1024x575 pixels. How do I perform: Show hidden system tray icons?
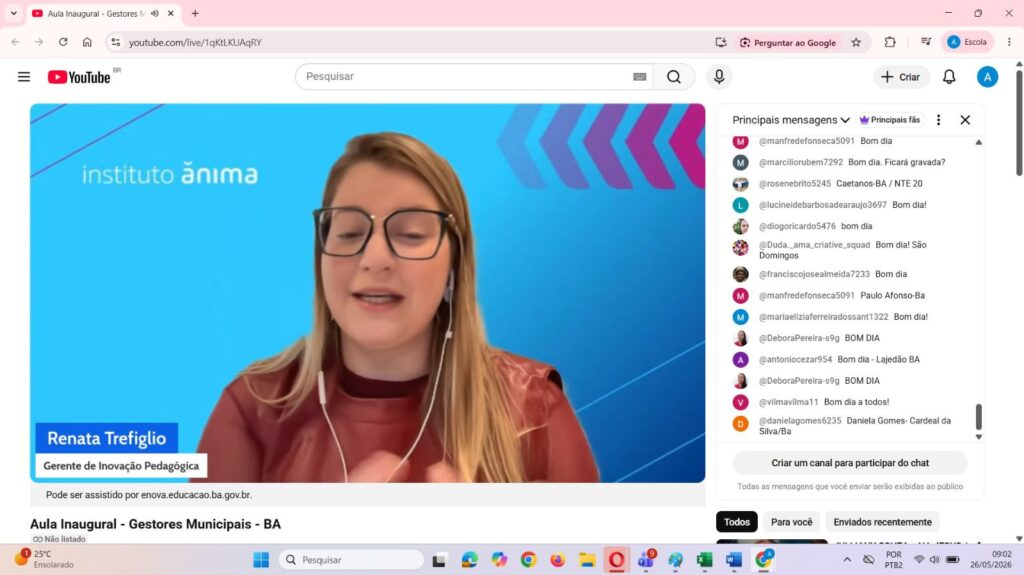(847, 560)
